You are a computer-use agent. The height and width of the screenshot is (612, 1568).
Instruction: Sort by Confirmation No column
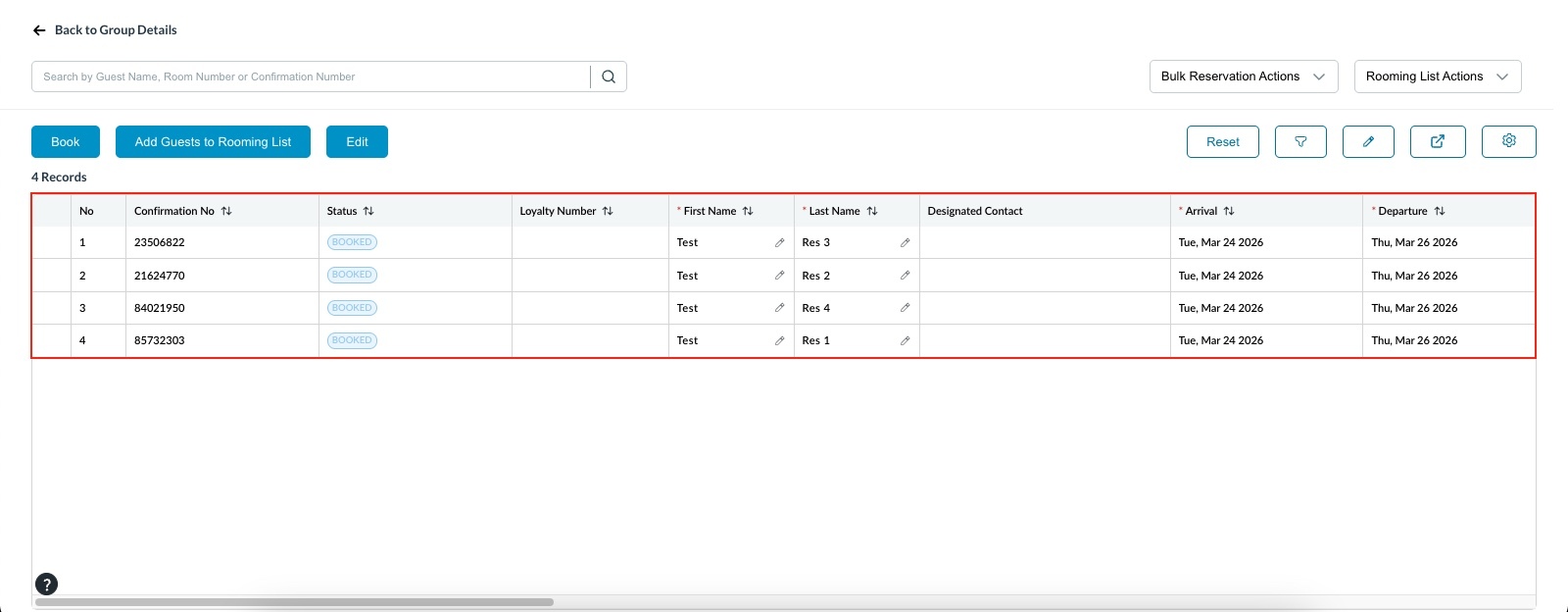tap(226, 211)
